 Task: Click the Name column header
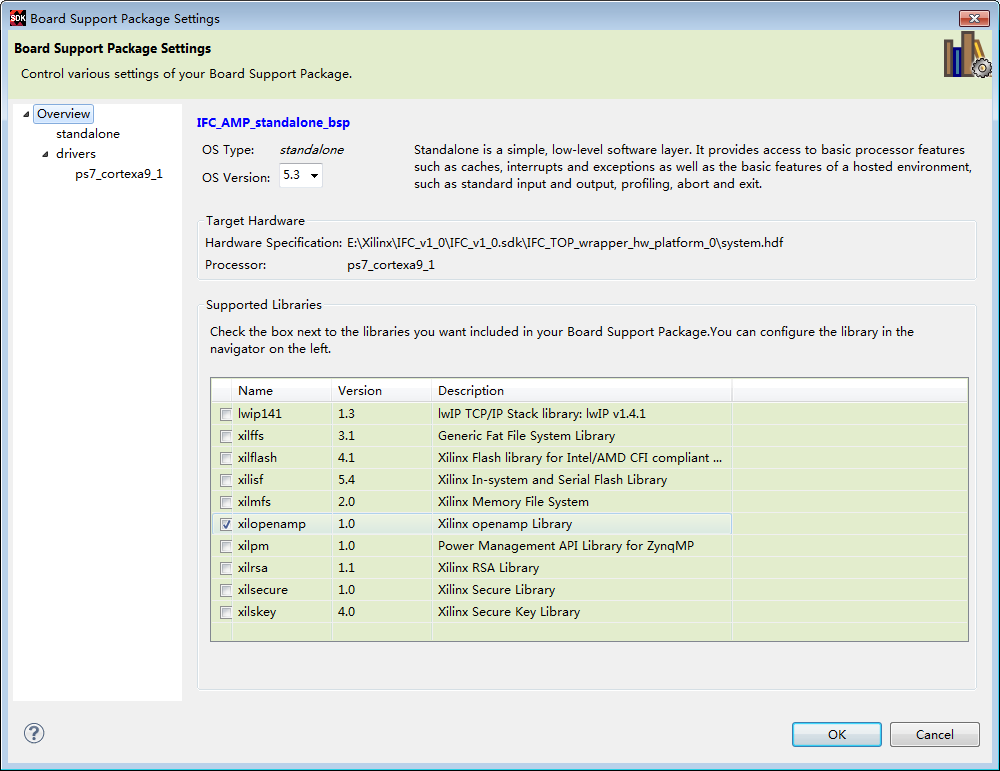tap(282, 390)
